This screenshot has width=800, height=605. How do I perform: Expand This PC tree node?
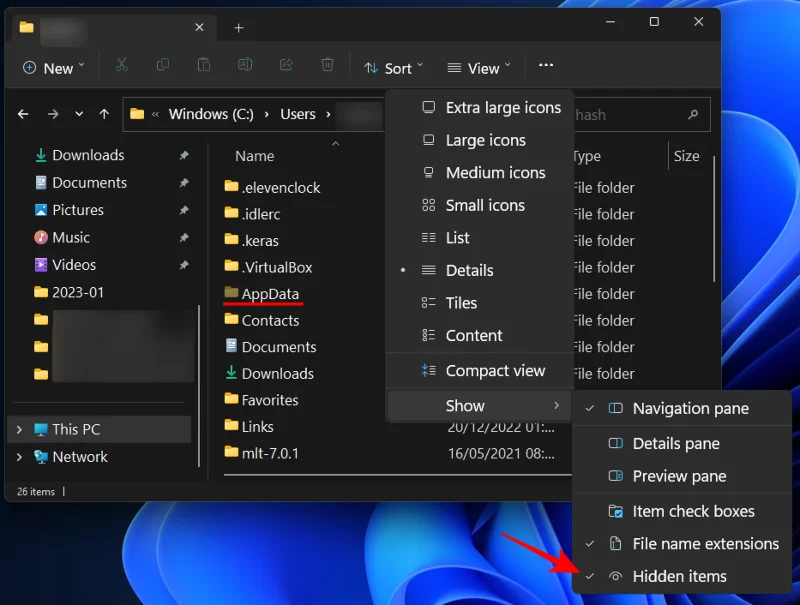click(x=19, y=430)
